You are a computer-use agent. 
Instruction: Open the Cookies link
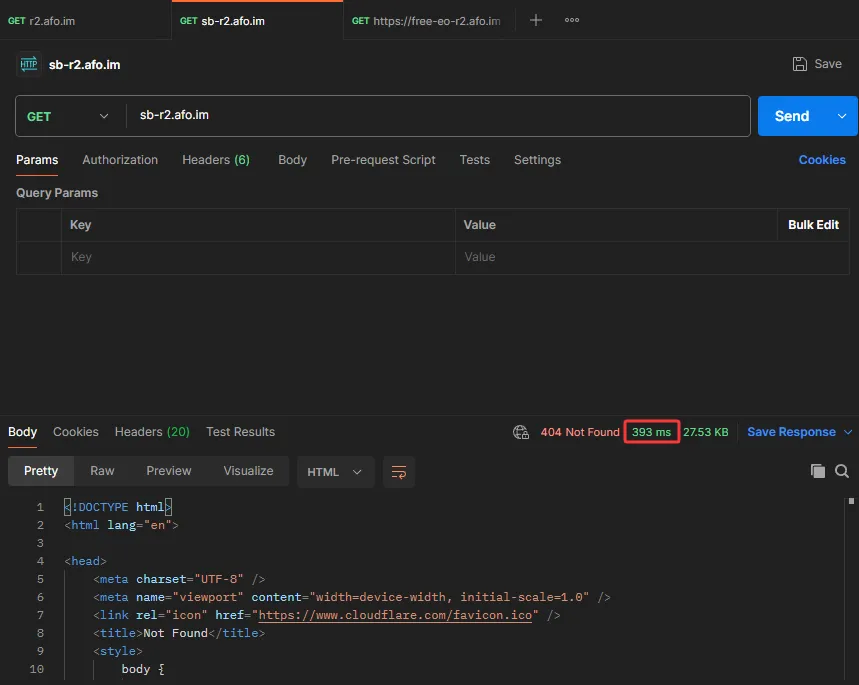821,160
